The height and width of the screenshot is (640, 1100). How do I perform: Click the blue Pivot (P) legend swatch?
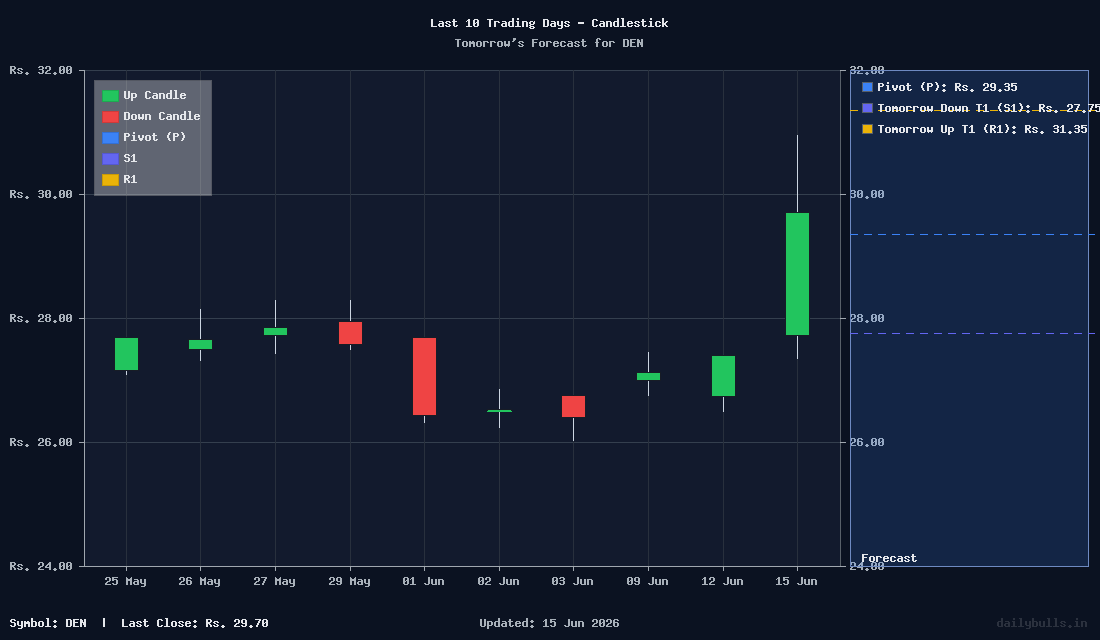click(110, 138)
